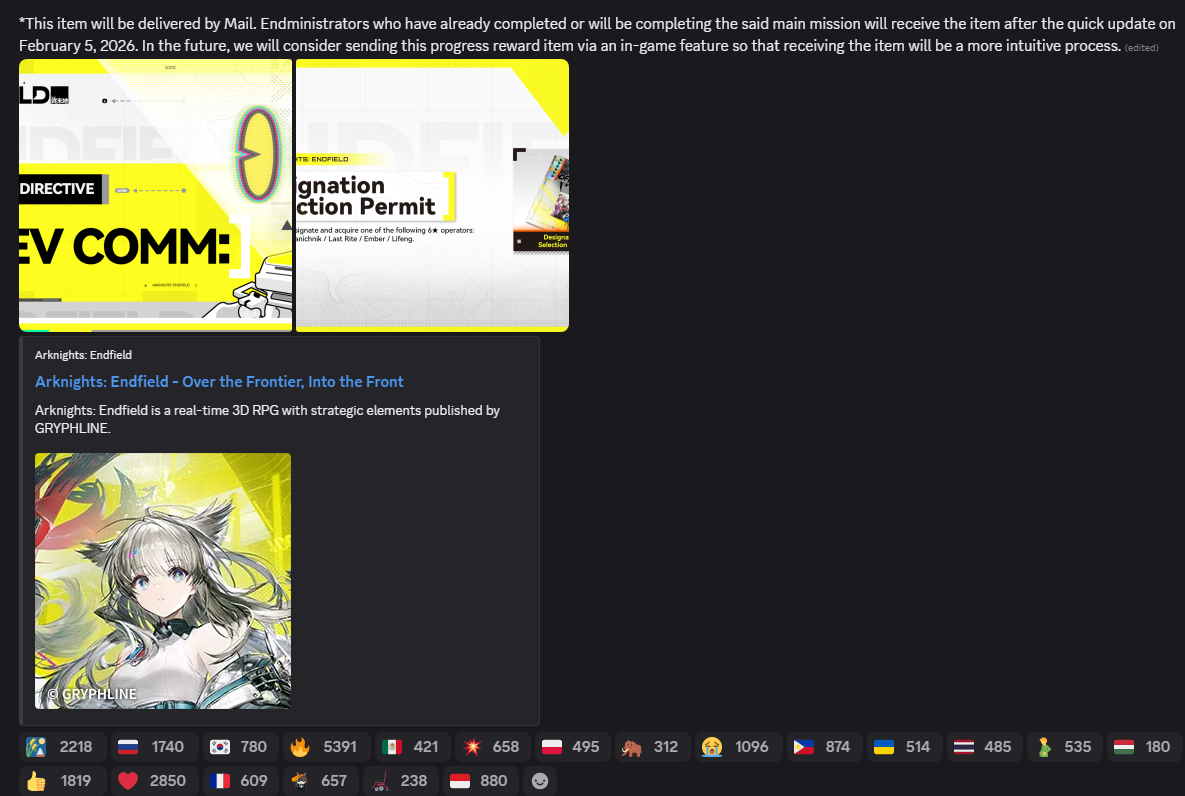
Task: Click the France flag reaction with 609
Action: pyautogui.click(x=240, y=780)
